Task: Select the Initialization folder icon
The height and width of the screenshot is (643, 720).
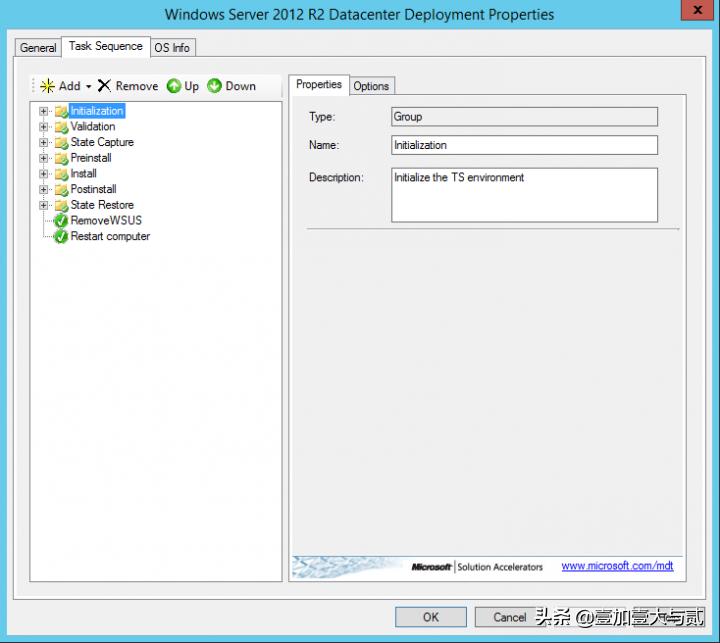Action: click(61, 112)
